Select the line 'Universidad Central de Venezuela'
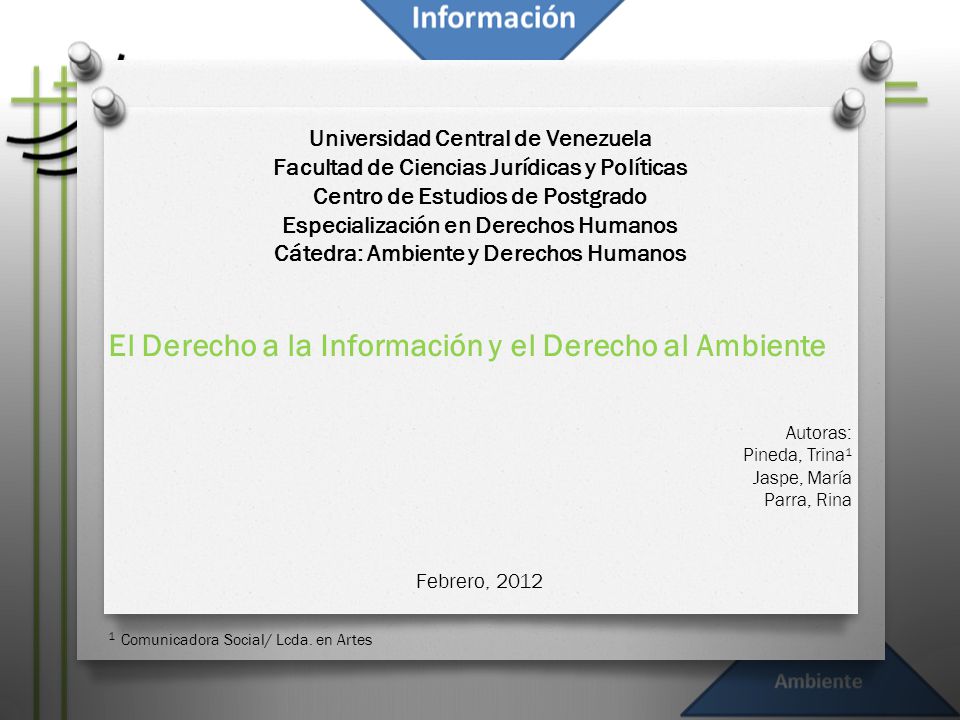The width and height of the screenshot is (960, 720). pyautogui.click(x=480, y=138)
